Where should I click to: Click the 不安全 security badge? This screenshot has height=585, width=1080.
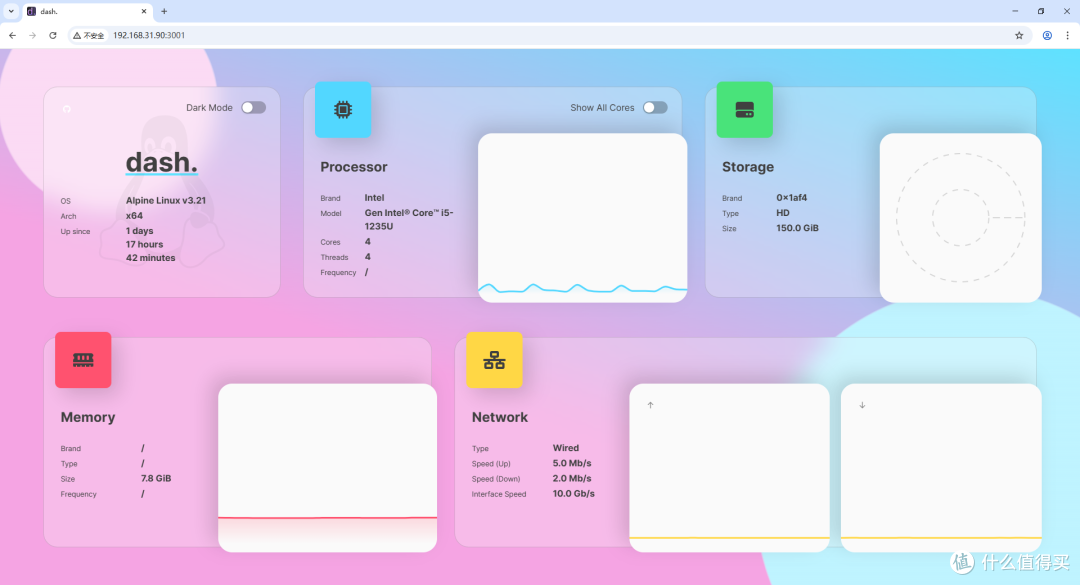coord(89,34)
